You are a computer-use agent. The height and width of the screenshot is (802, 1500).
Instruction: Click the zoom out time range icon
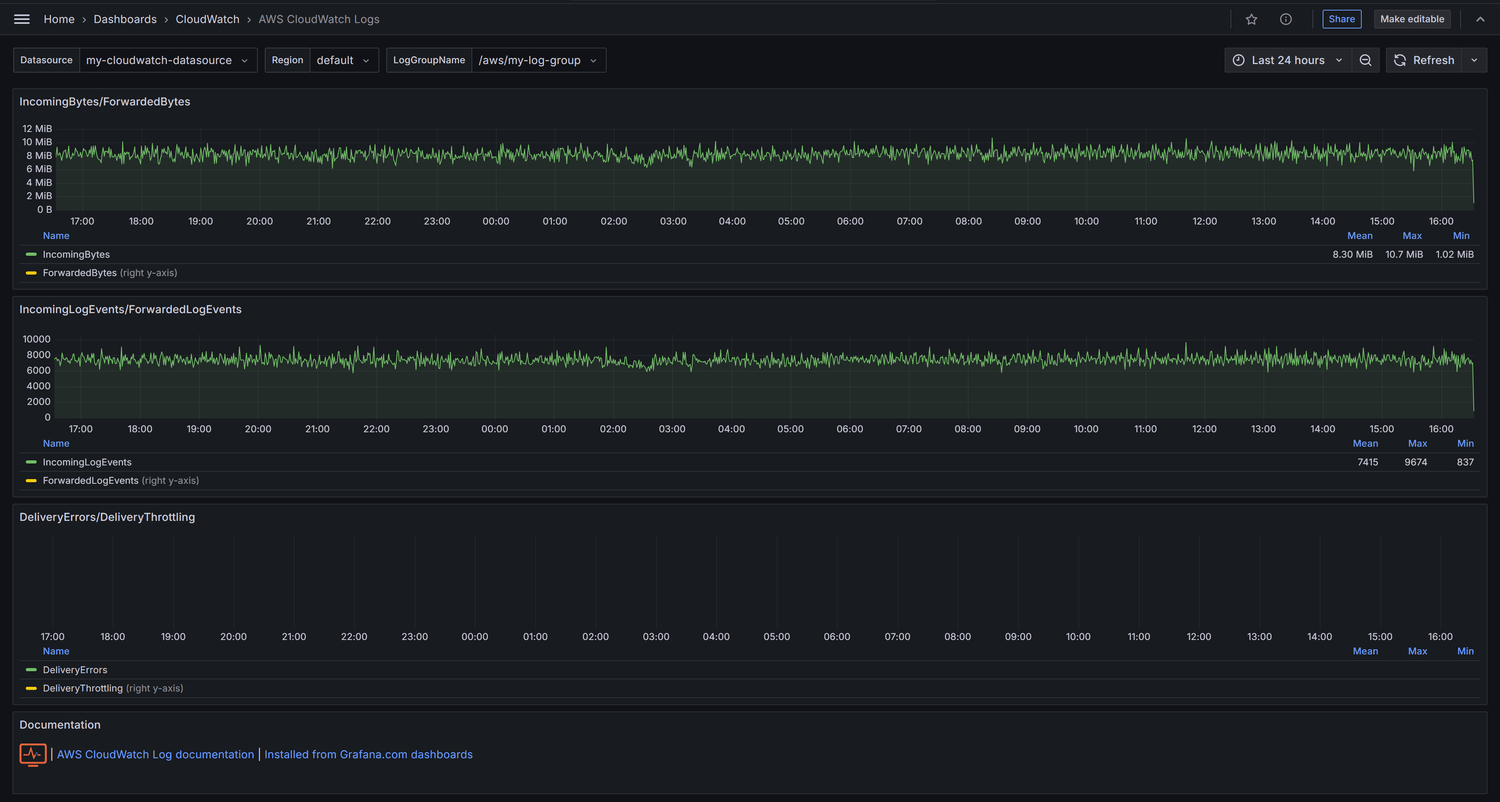pos(1365,60)
